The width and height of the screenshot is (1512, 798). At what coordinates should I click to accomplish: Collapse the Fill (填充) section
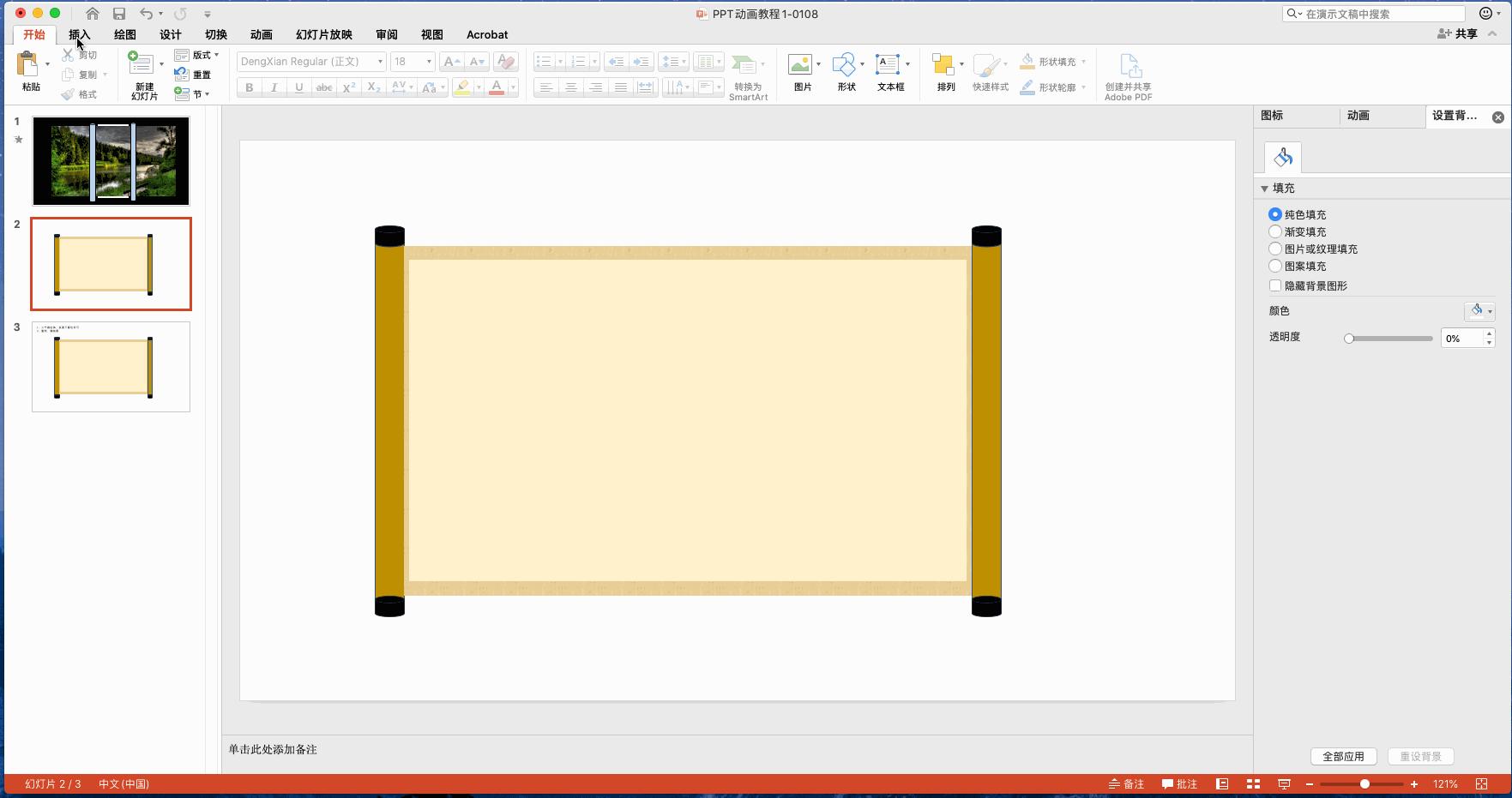[1265, 189]
